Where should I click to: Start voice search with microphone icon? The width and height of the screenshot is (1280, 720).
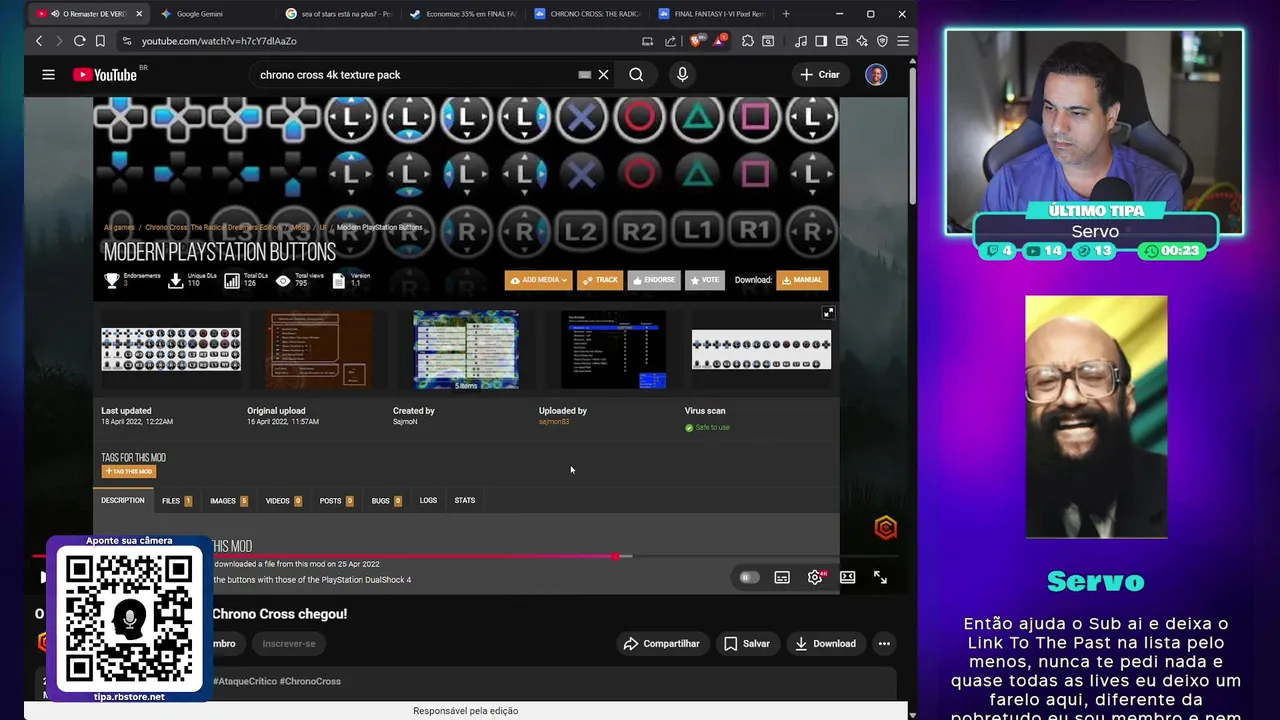pos(682,74)
